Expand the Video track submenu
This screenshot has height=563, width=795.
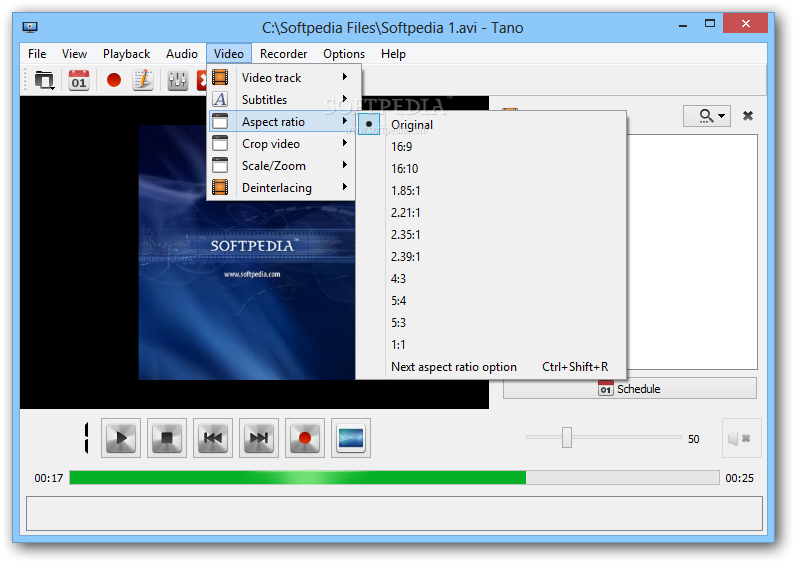(x=284, y=78)
